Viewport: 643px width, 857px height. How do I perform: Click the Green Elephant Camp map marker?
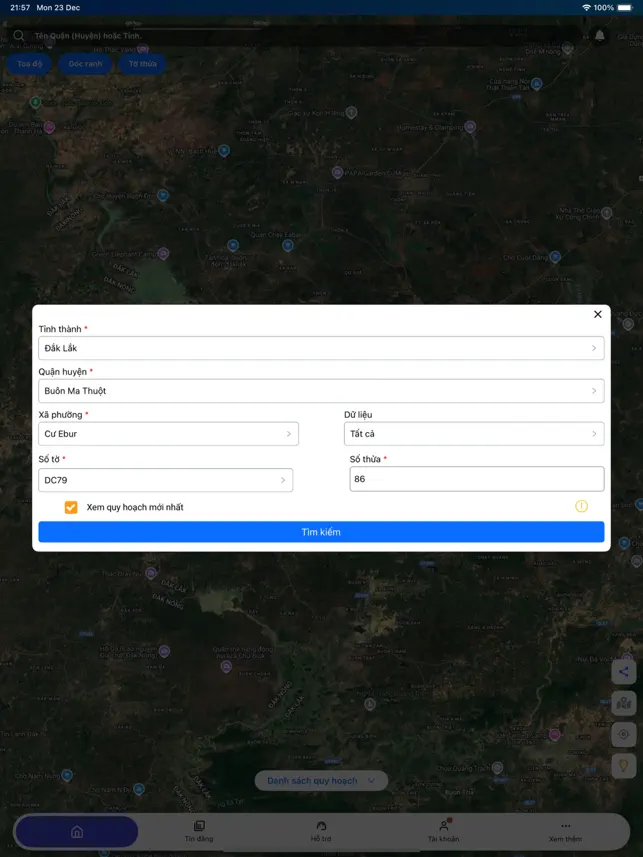[163, 253]
